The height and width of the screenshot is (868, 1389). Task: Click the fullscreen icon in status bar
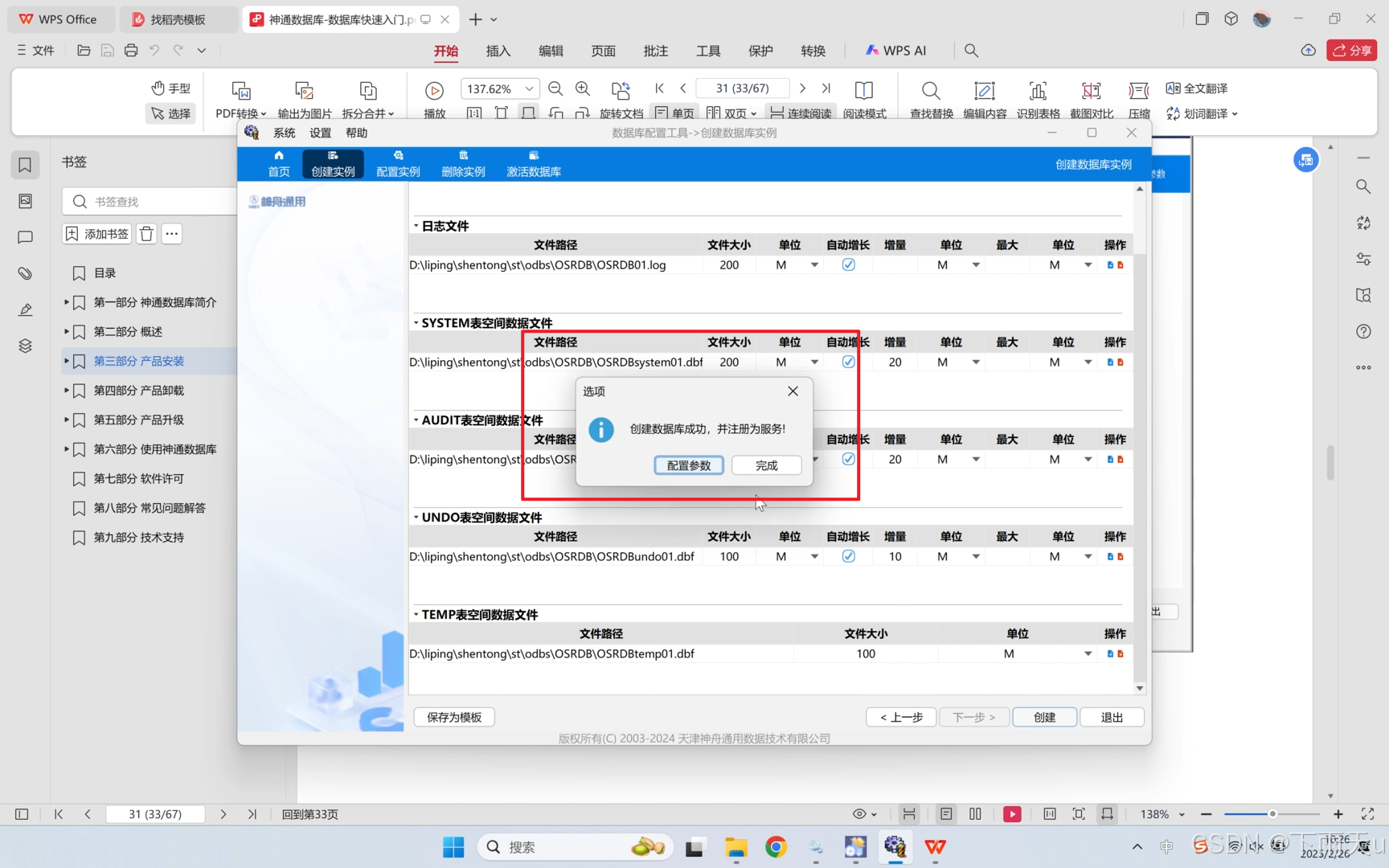[1367, 814]
